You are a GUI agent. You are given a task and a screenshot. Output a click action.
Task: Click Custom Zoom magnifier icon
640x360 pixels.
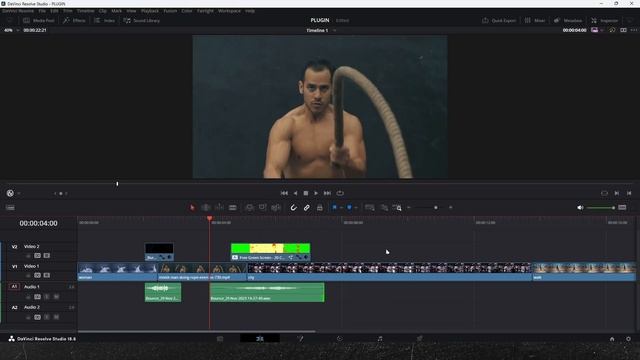397,208
